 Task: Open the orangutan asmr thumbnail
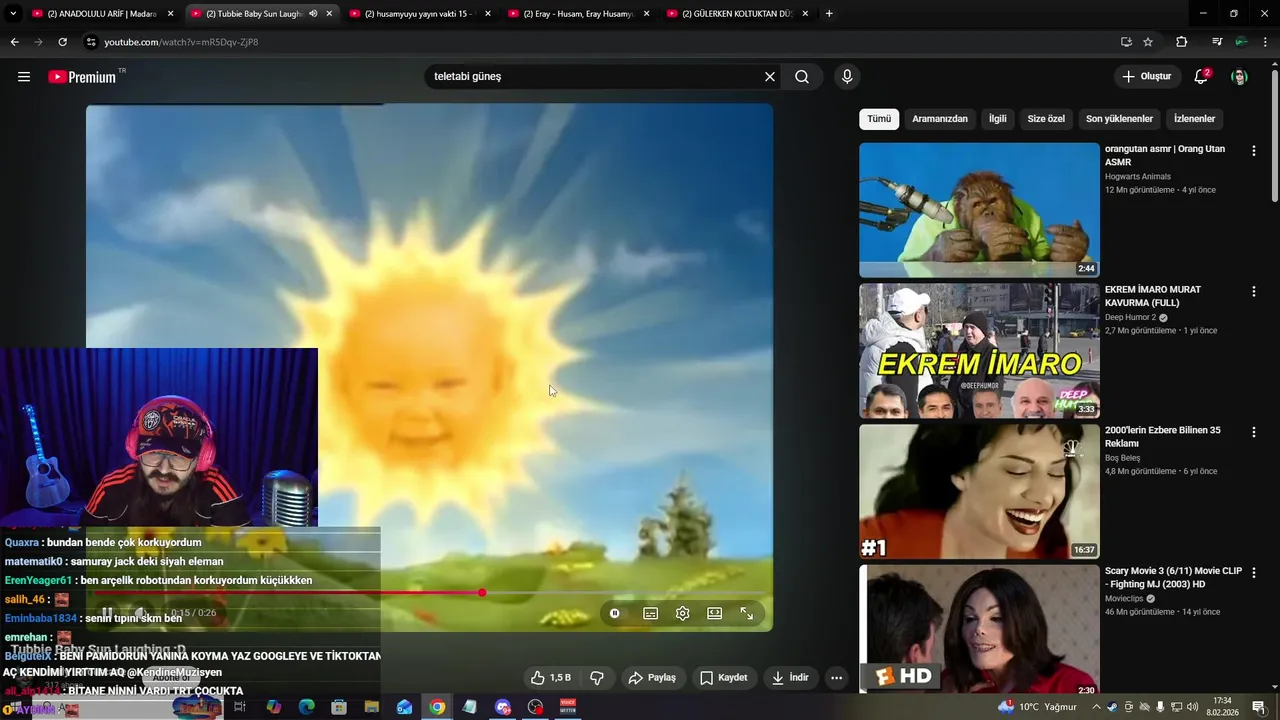pyautogui.click(x=979, y=210)
